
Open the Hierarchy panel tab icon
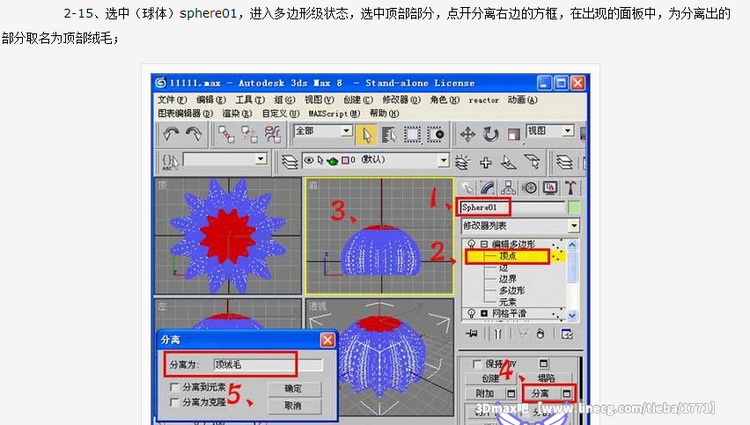509,187
